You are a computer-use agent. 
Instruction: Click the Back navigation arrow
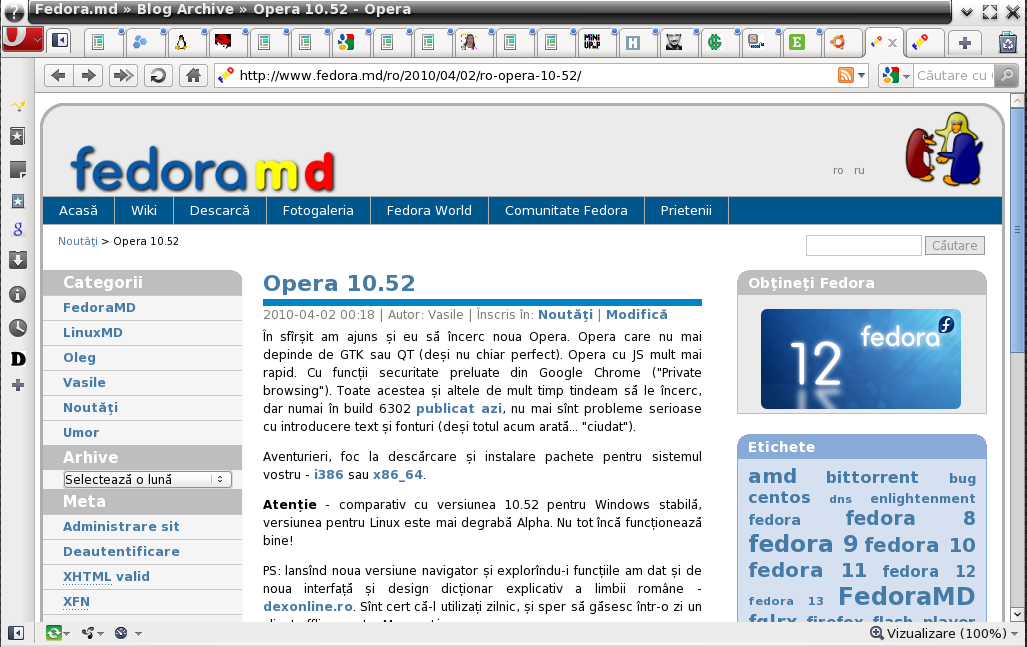tap(58, 76)
